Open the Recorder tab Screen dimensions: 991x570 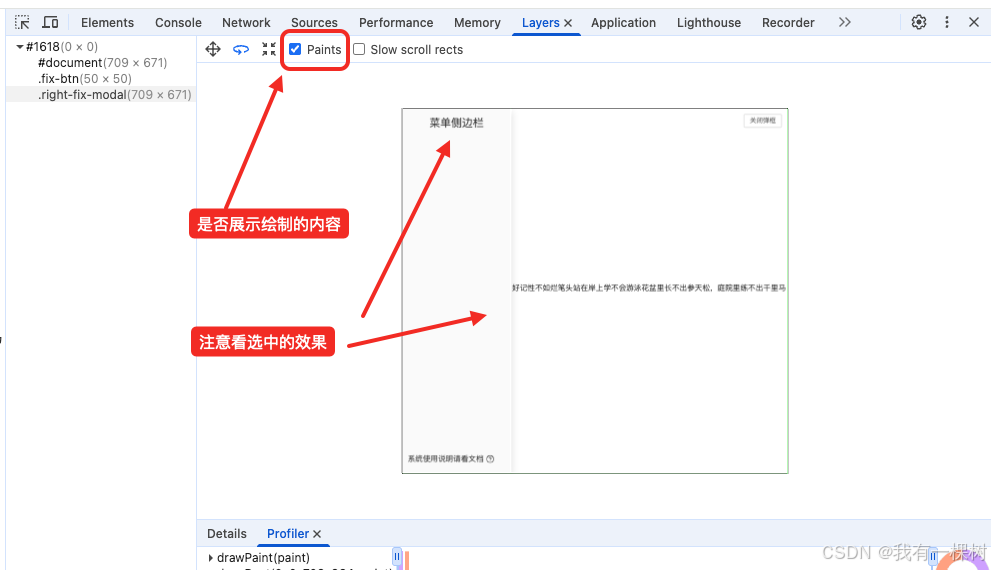pos(788,23)
